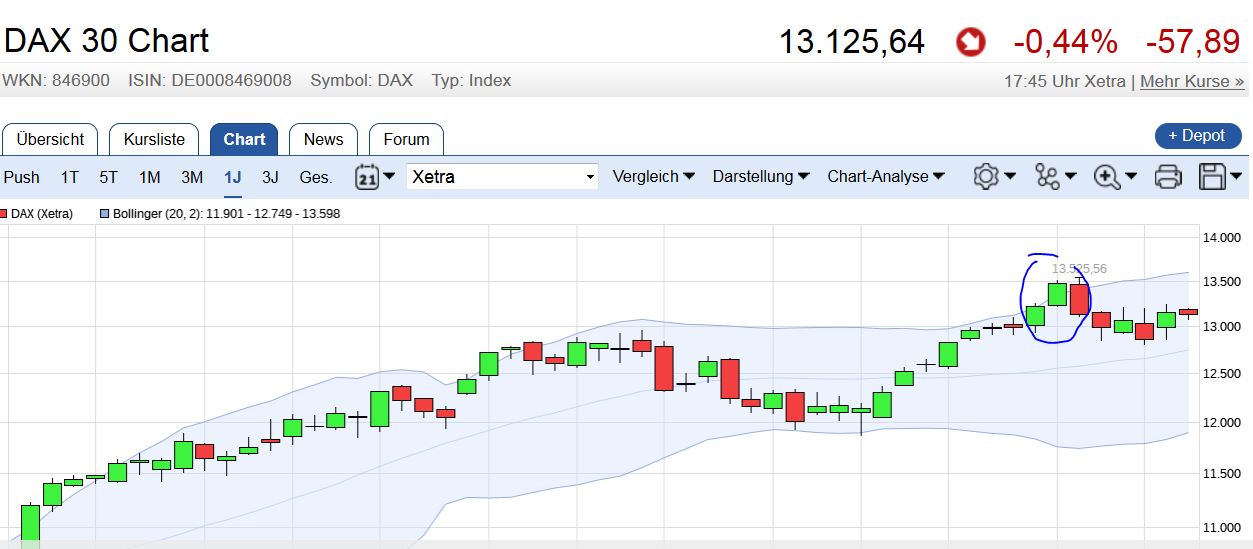Expand the Vergleich dropdown

tap(653, 177)
